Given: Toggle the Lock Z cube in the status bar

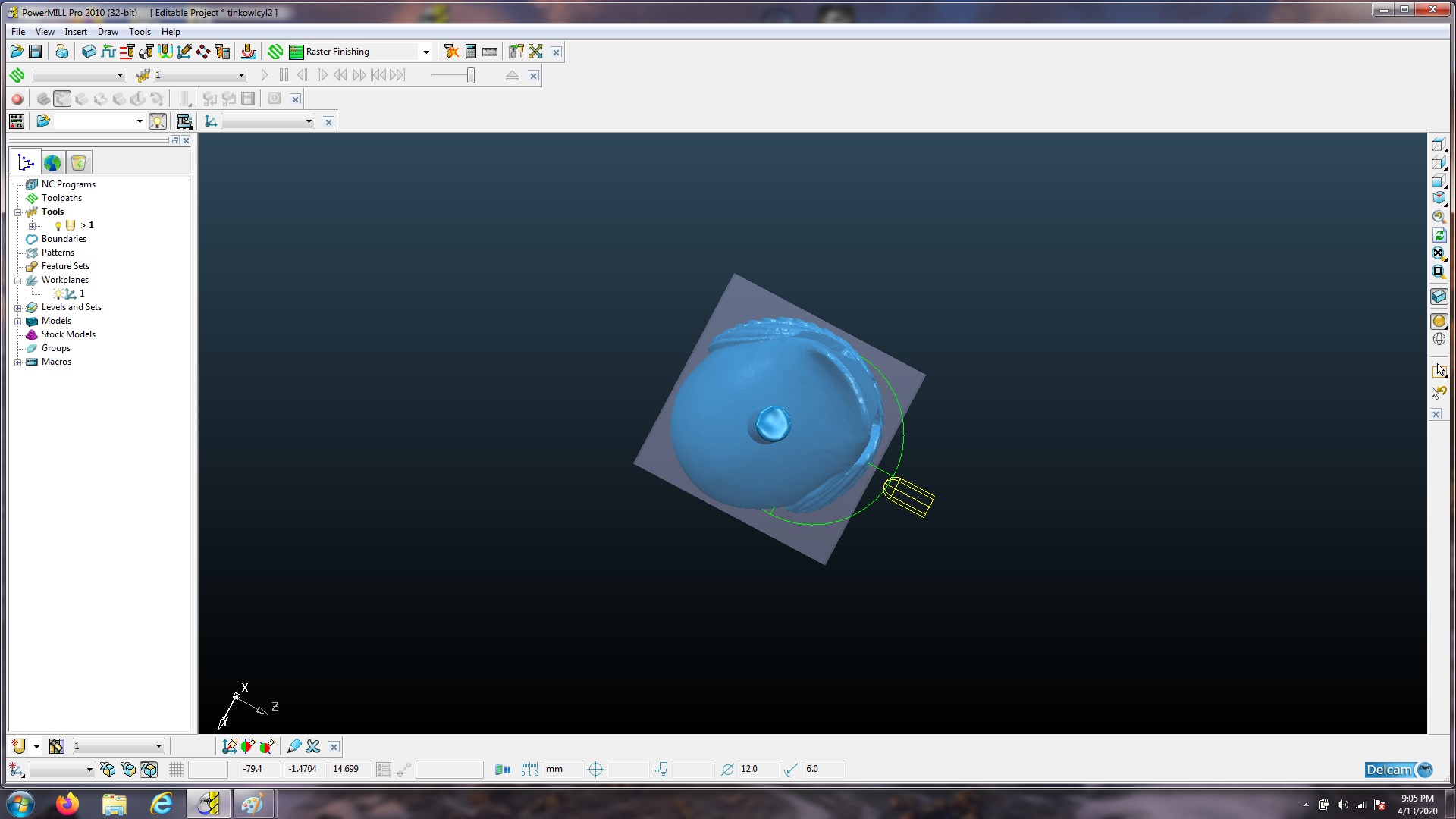Looking at the screenshot, I should click(149, 770).
